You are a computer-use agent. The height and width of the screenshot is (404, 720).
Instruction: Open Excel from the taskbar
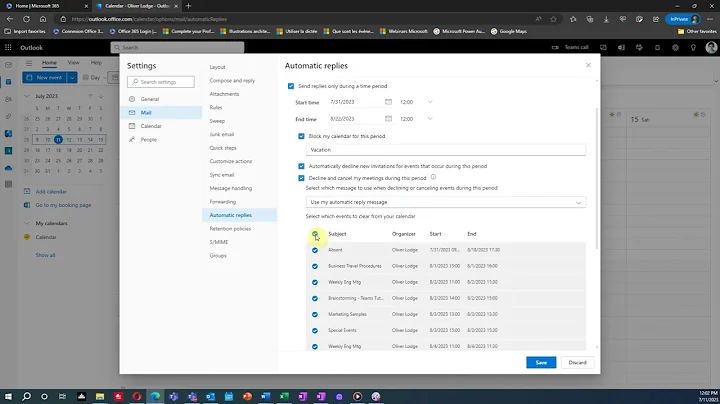[284, 396]
